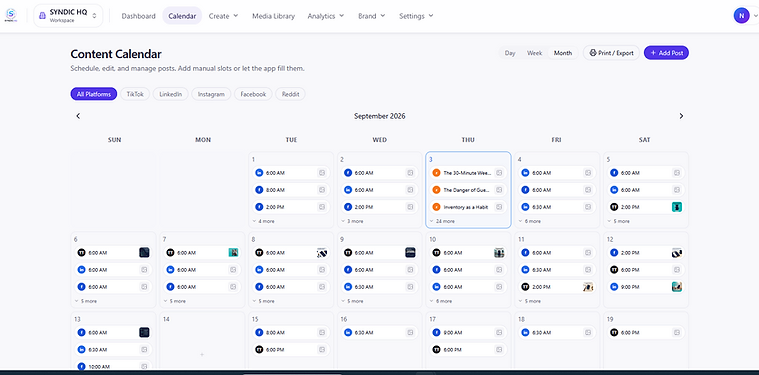Viewport: 759px width, 375px height.
Task: Click LinkedIn icon on Sept 1 6:00 AM post
Action: tap(259, 173)
